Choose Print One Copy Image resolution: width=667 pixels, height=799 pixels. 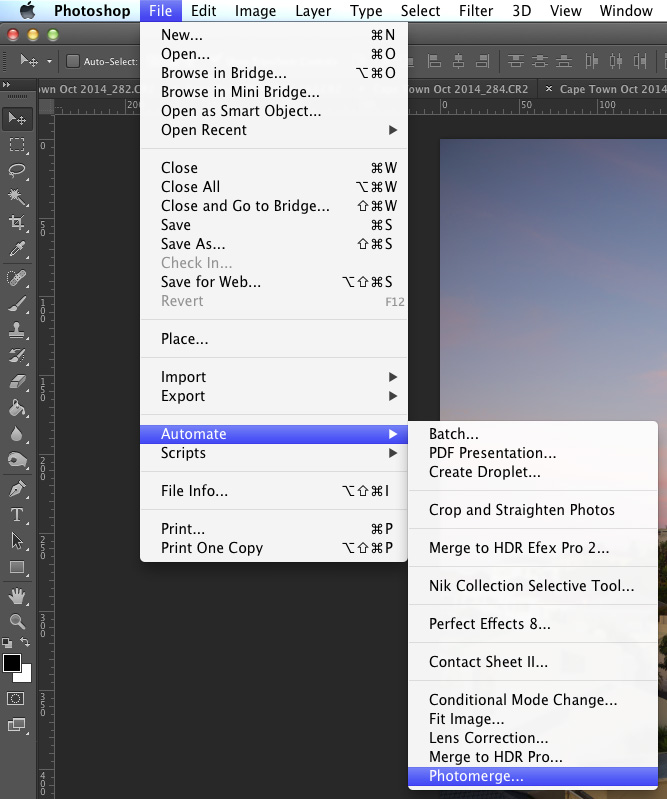[x=274, y=548]
